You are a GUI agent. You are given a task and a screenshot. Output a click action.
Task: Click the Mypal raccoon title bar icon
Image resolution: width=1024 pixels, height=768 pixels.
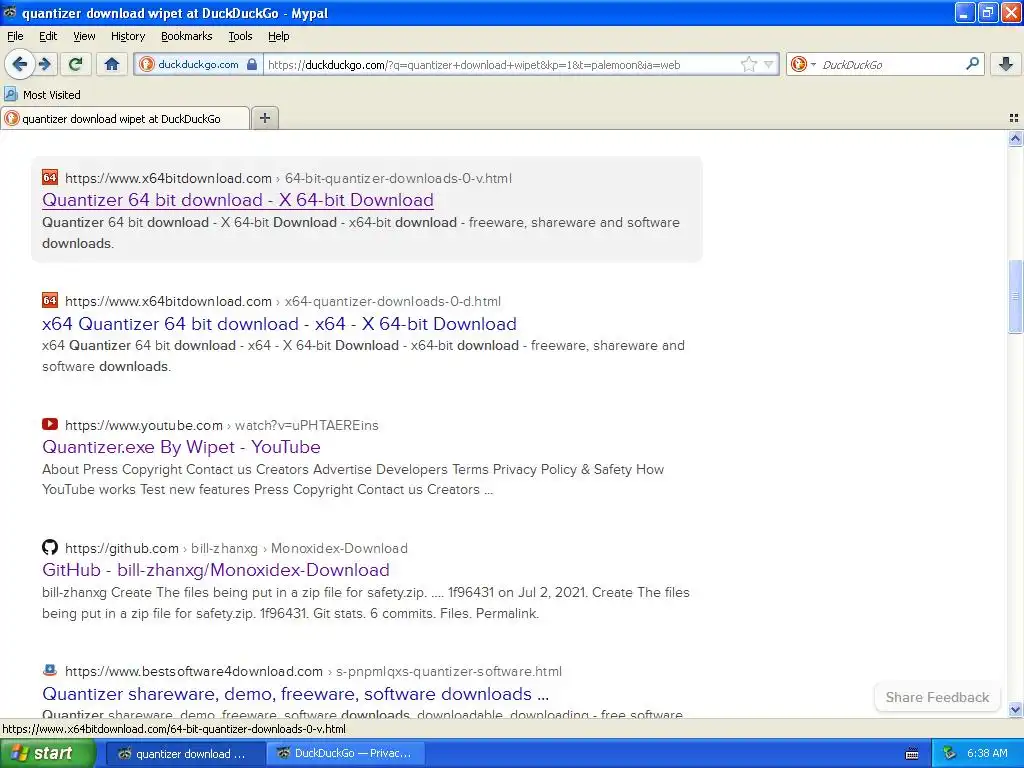10,12
